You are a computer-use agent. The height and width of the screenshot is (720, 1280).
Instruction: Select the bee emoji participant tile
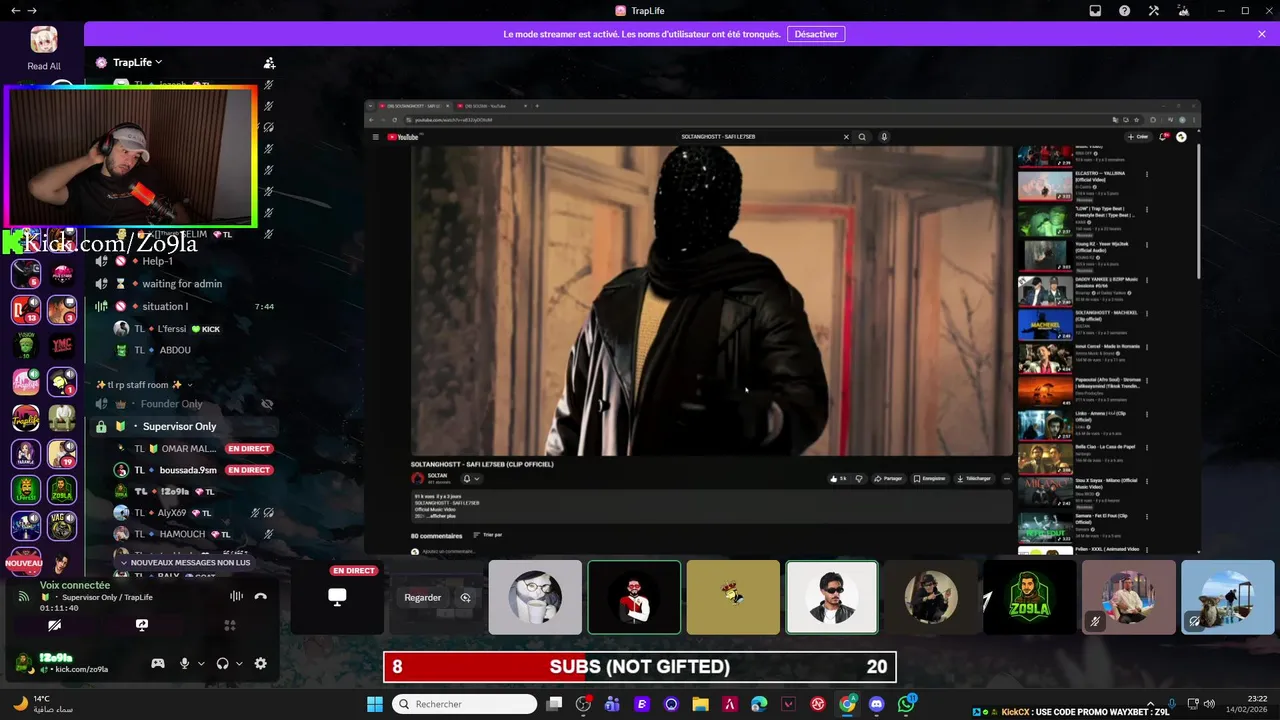733,597
